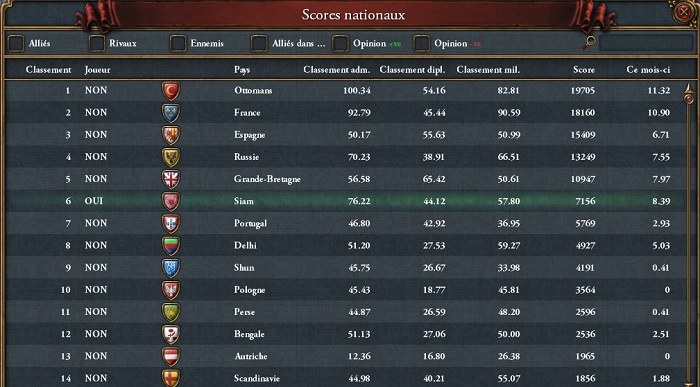Open the Russie flag shield

pos(171,157)
